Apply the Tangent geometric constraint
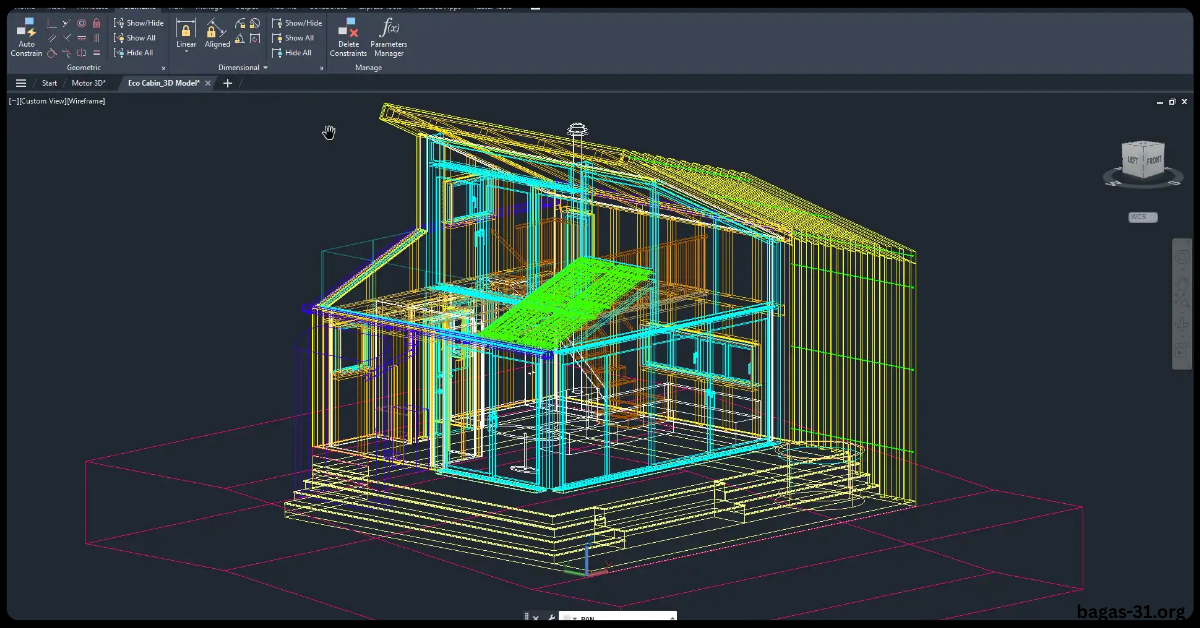Viewport: 1200px width, 628px height. point(52,53)
